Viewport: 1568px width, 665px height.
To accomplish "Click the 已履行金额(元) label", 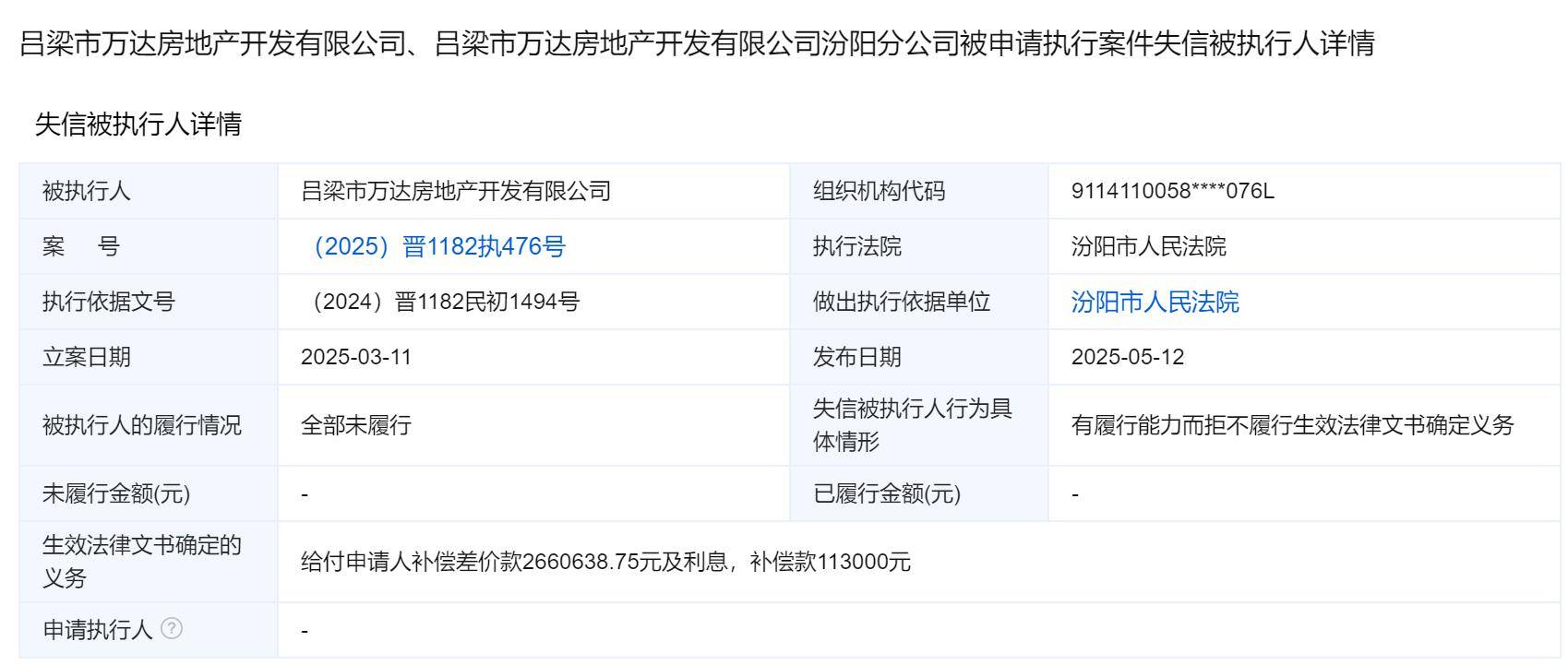I will (x=886, y=493).
